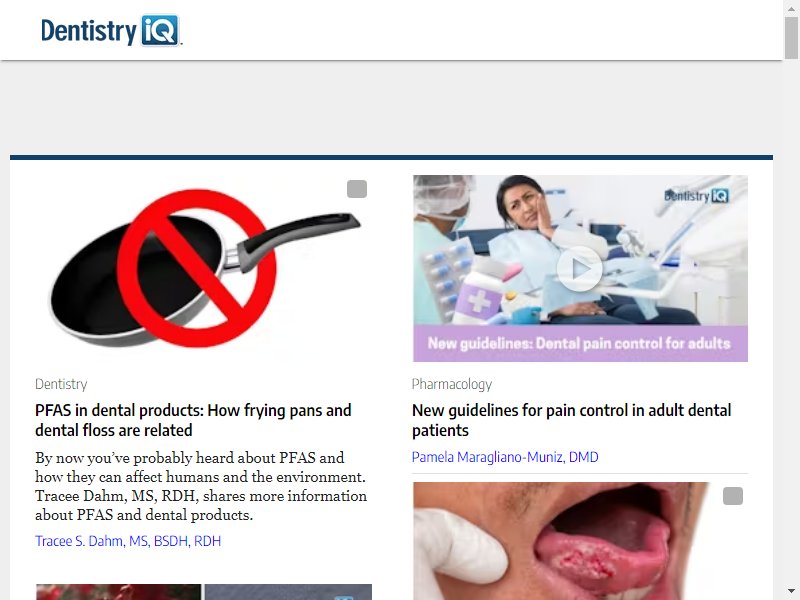Click gray badge icon on frying pan image
The height and width of the screenshot is (600, 800).
pos(357,189)
